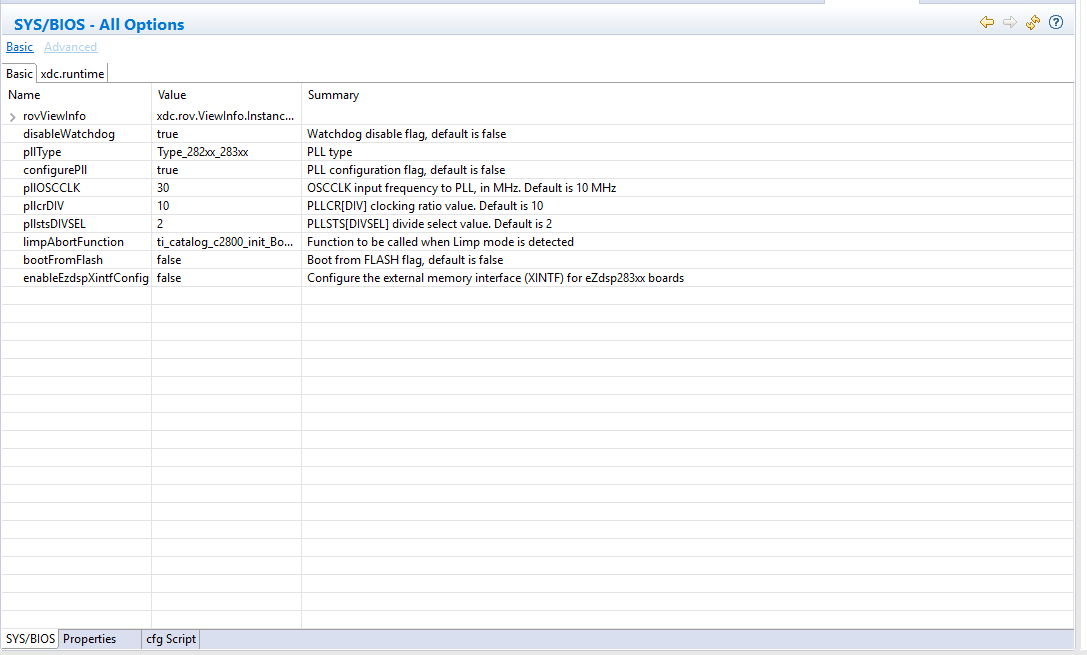The height and width of the screenshot is (655, 1087).
Task: Edit the configurePll value true
Action: tap(226, 170)
